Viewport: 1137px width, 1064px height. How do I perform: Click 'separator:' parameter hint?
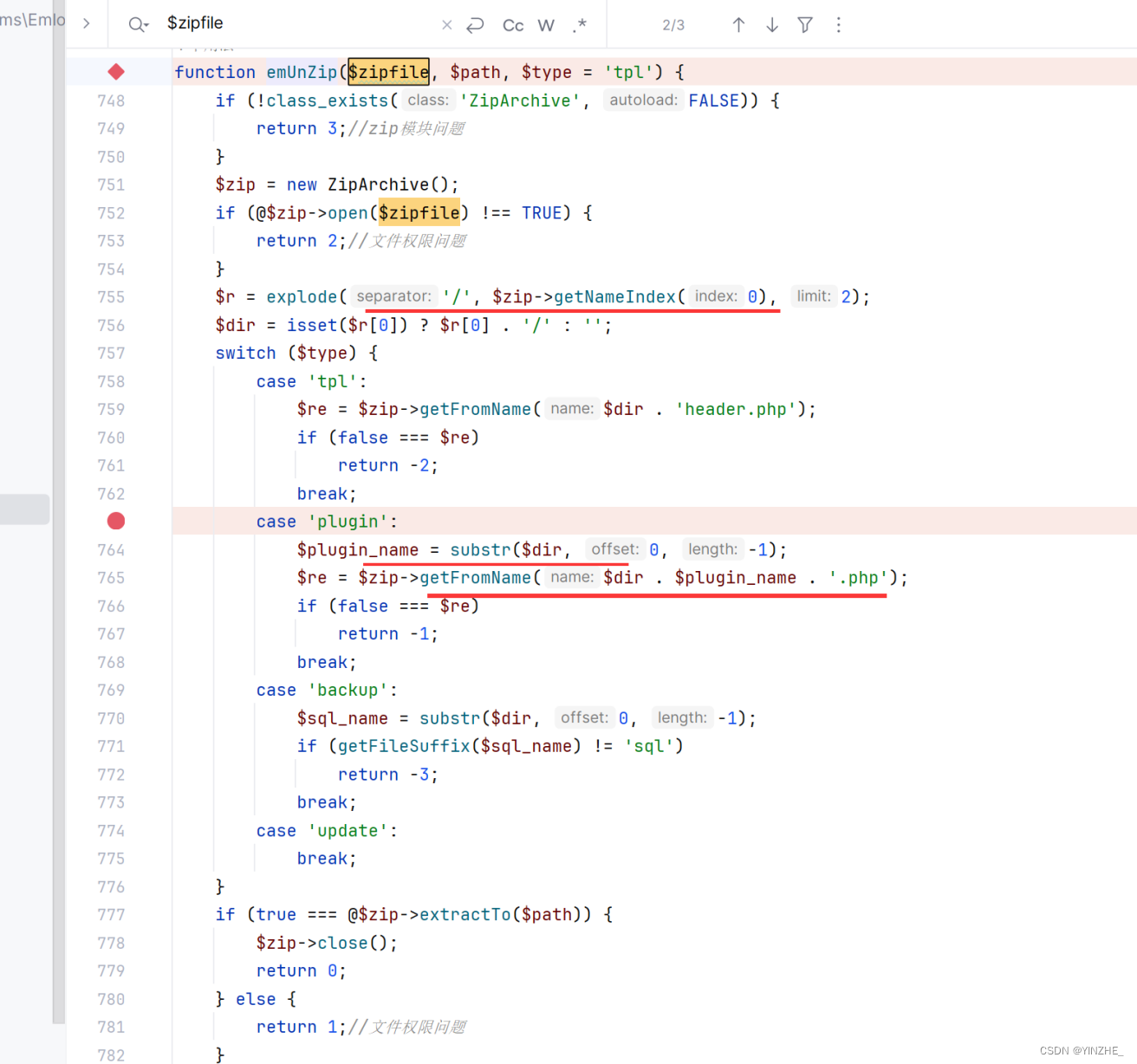tap(394, 296)
